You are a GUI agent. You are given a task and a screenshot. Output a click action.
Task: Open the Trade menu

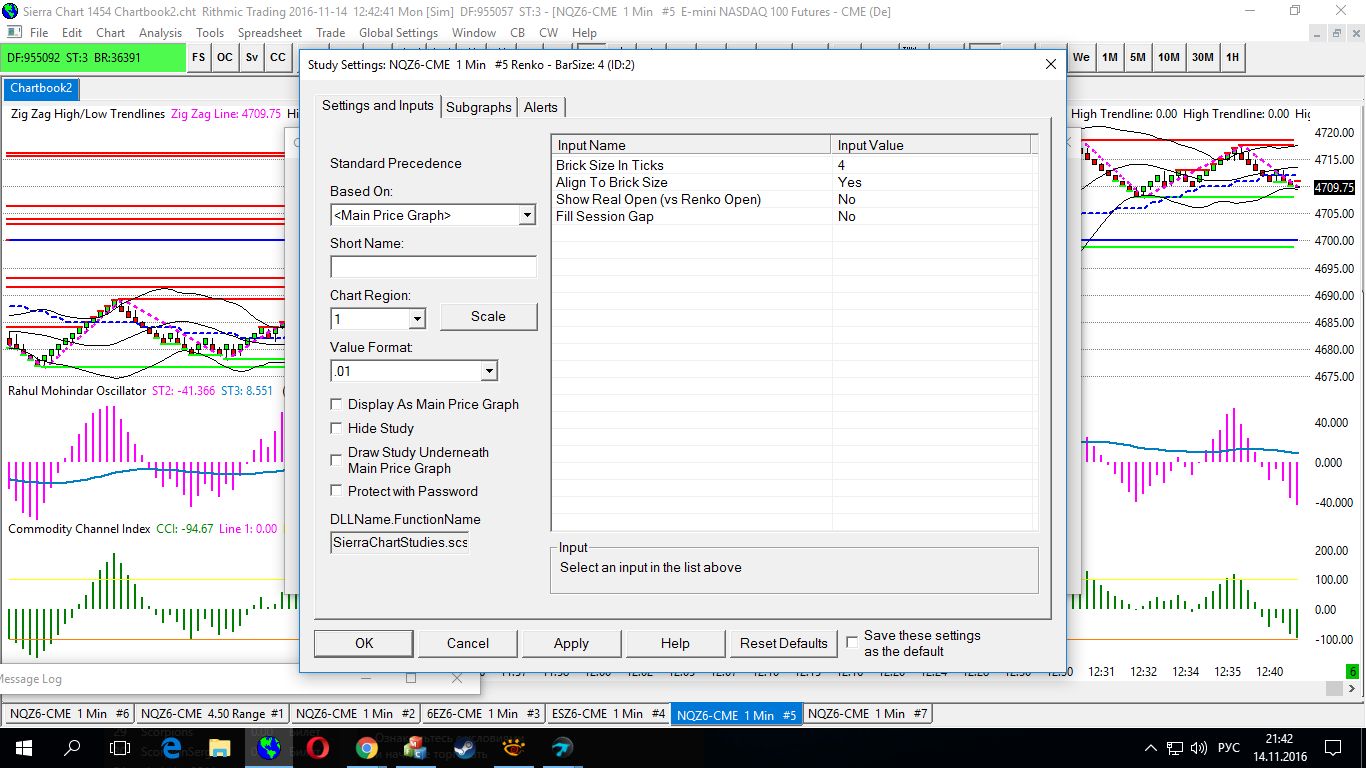coord(330,33)
